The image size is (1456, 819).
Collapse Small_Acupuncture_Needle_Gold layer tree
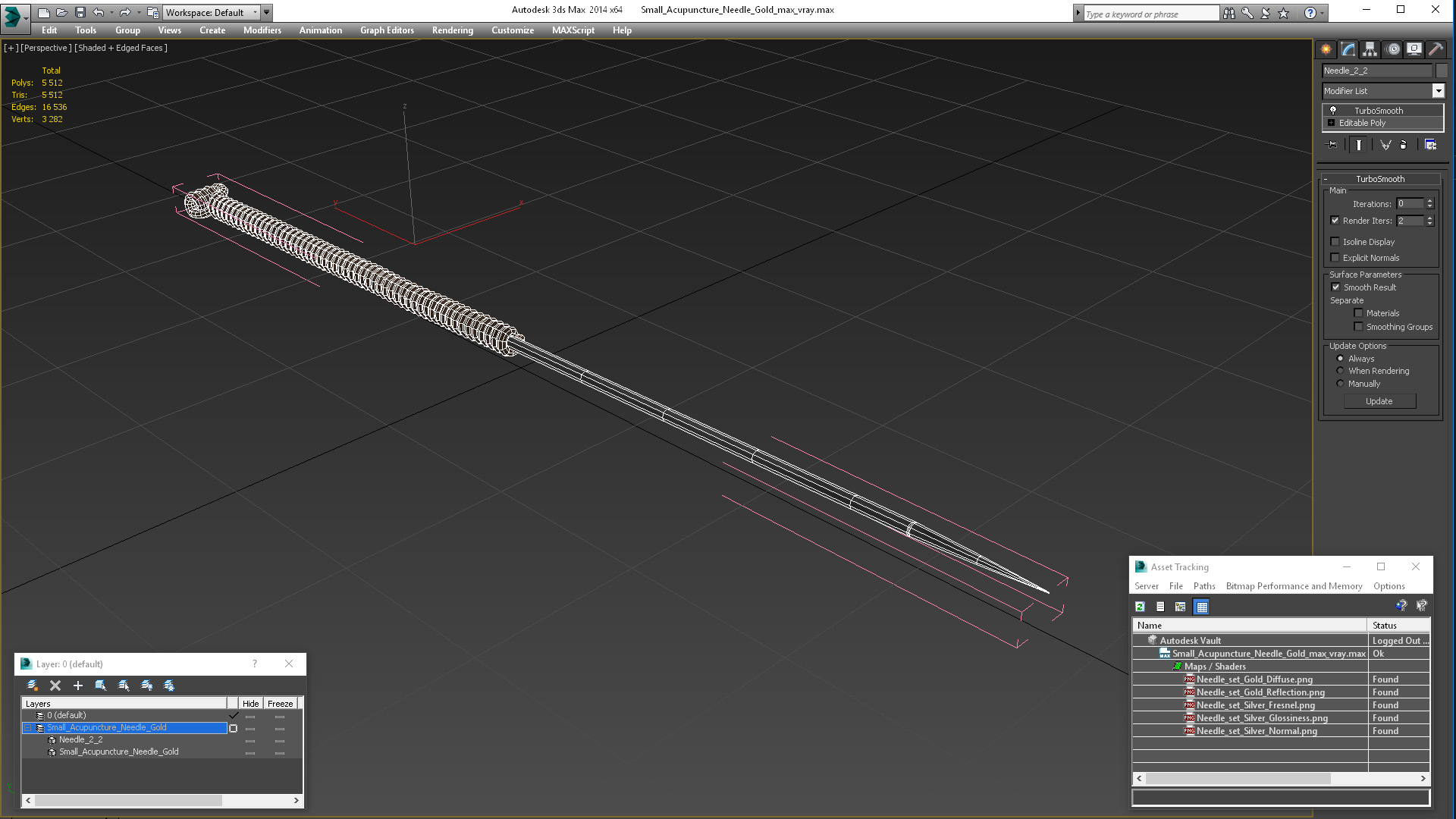(x=28, y=728)
